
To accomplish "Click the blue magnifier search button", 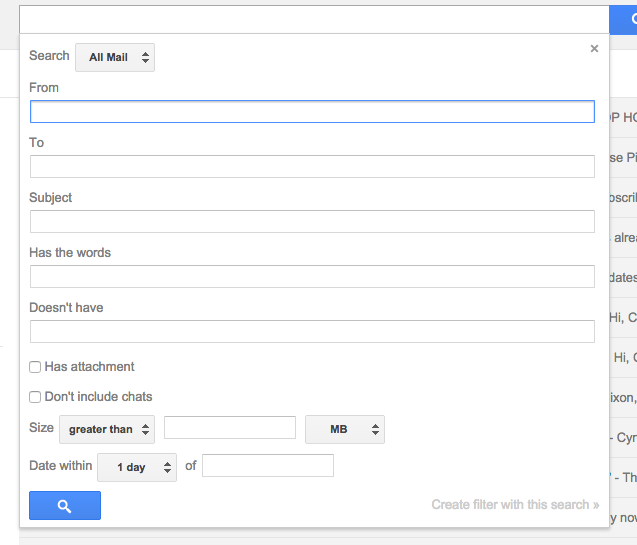I will coord(65,505).
